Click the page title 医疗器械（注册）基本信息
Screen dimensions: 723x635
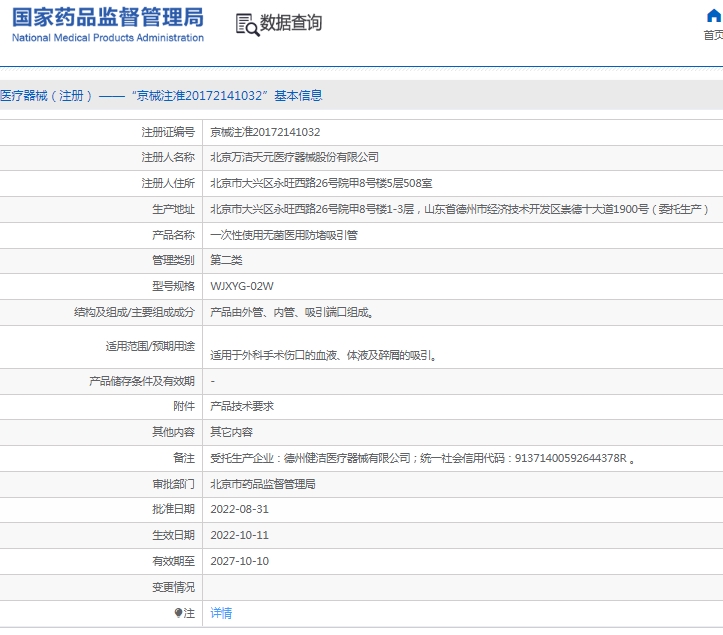161,95
